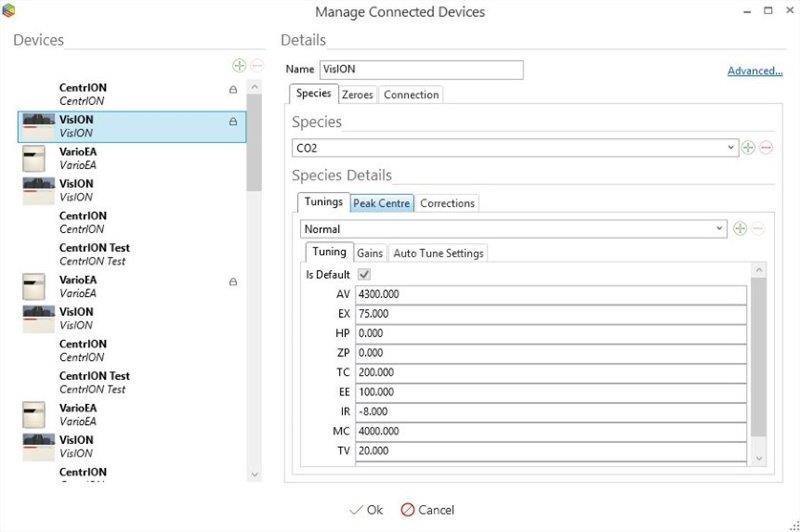Viewport: 800px width, 532px height.
Task: Click the red remove device icon
Action: pos(256,65)
